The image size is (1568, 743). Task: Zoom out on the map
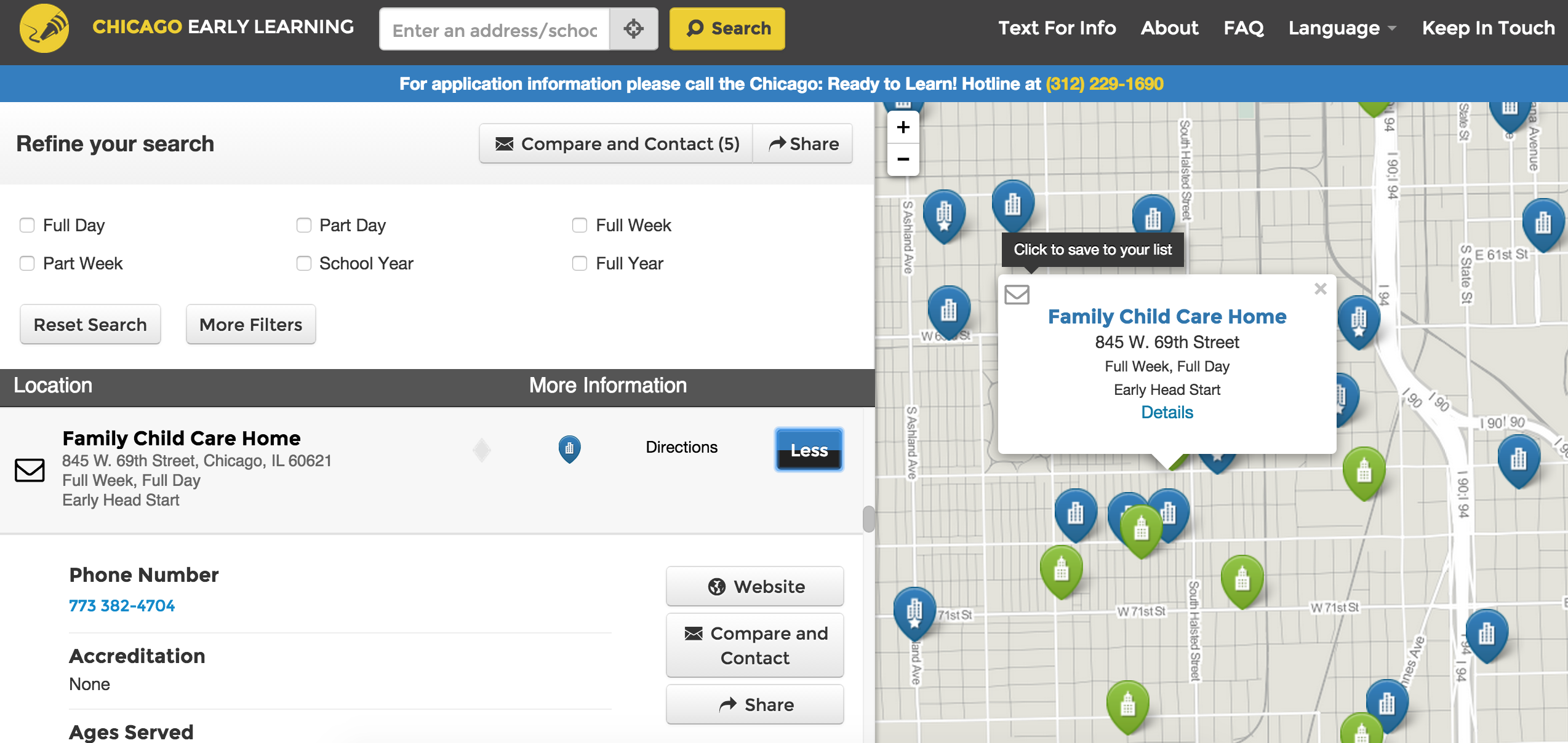click(903, 160)
